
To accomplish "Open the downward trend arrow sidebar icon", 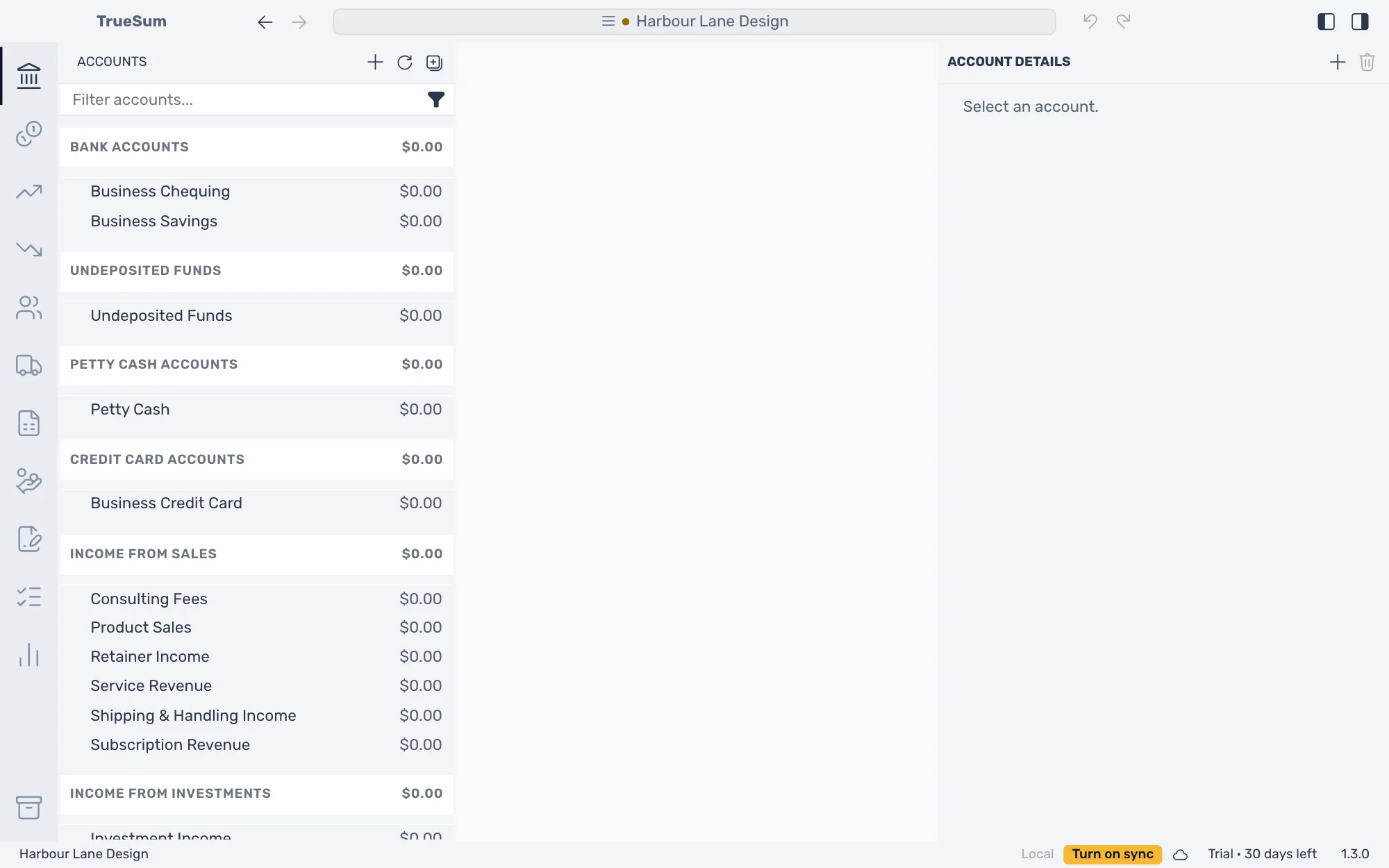I will 28,249.
